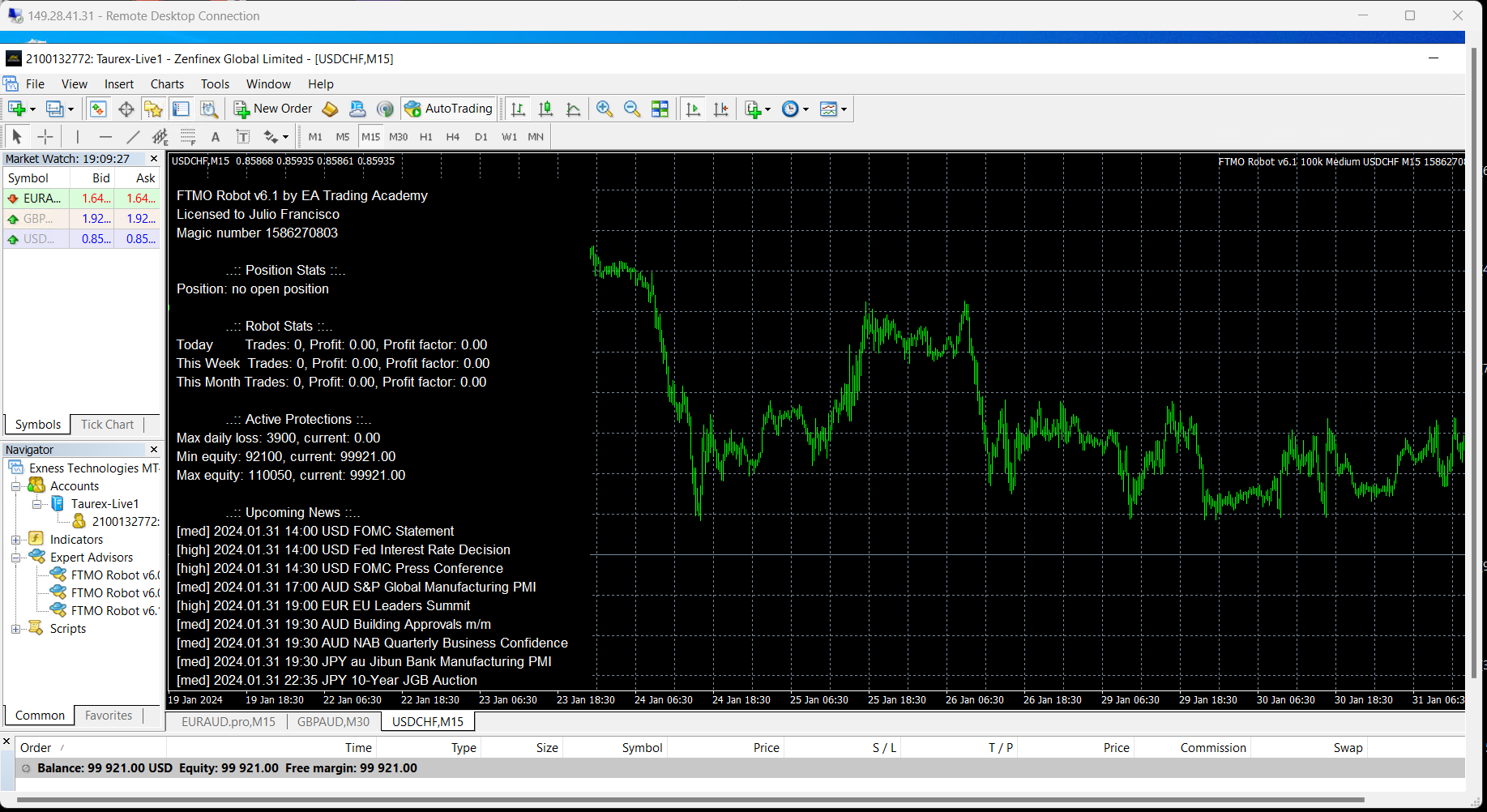
Task: Open the Periods dropdown arrow
Action: [805, 109]
